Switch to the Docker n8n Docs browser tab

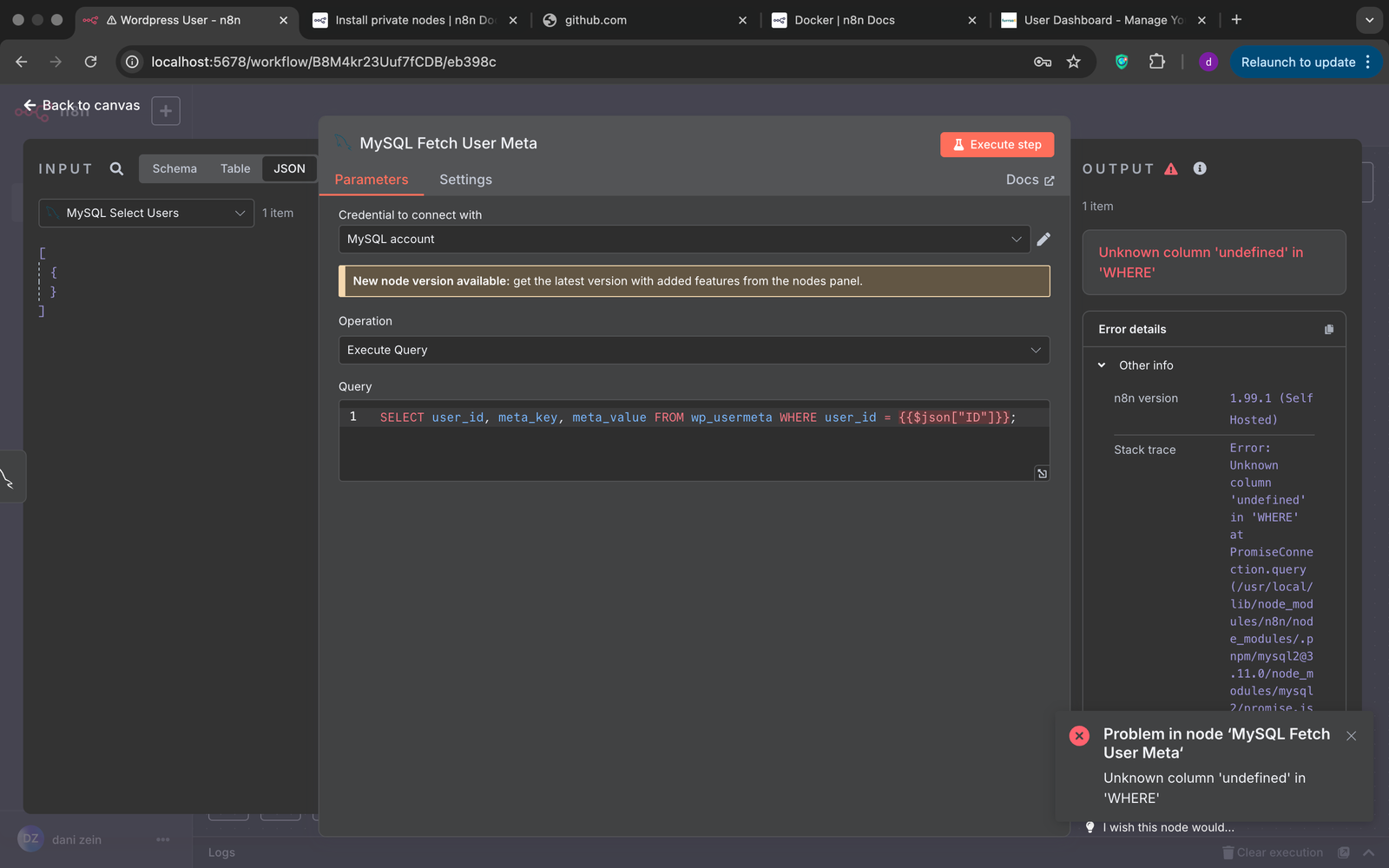pos(844,20)
